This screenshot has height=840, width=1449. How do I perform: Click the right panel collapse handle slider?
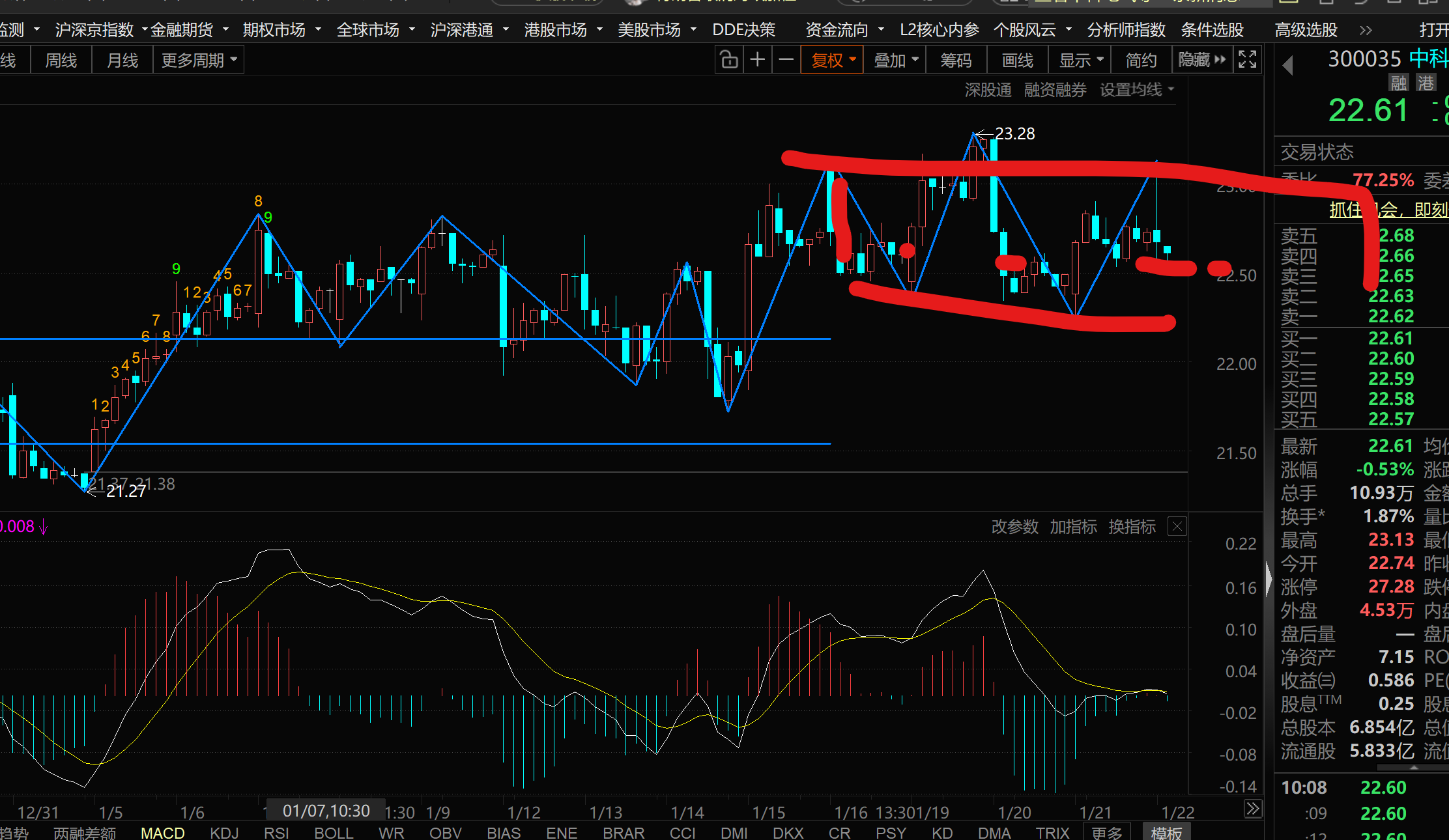click(x=1269, y=578)
